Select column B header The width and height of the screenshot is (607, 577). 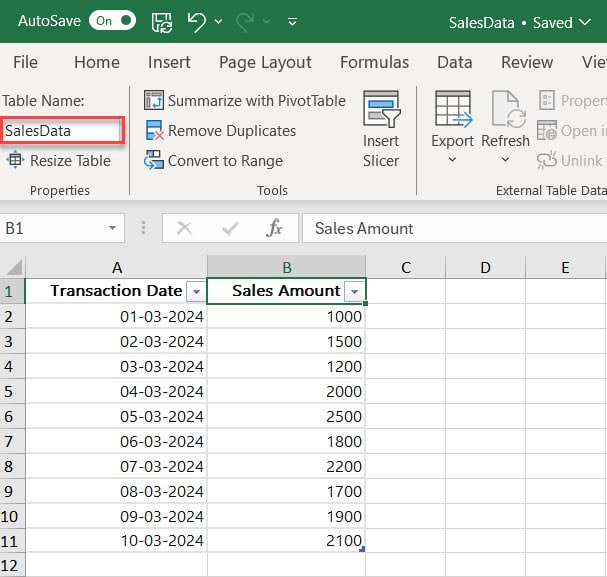286,267
